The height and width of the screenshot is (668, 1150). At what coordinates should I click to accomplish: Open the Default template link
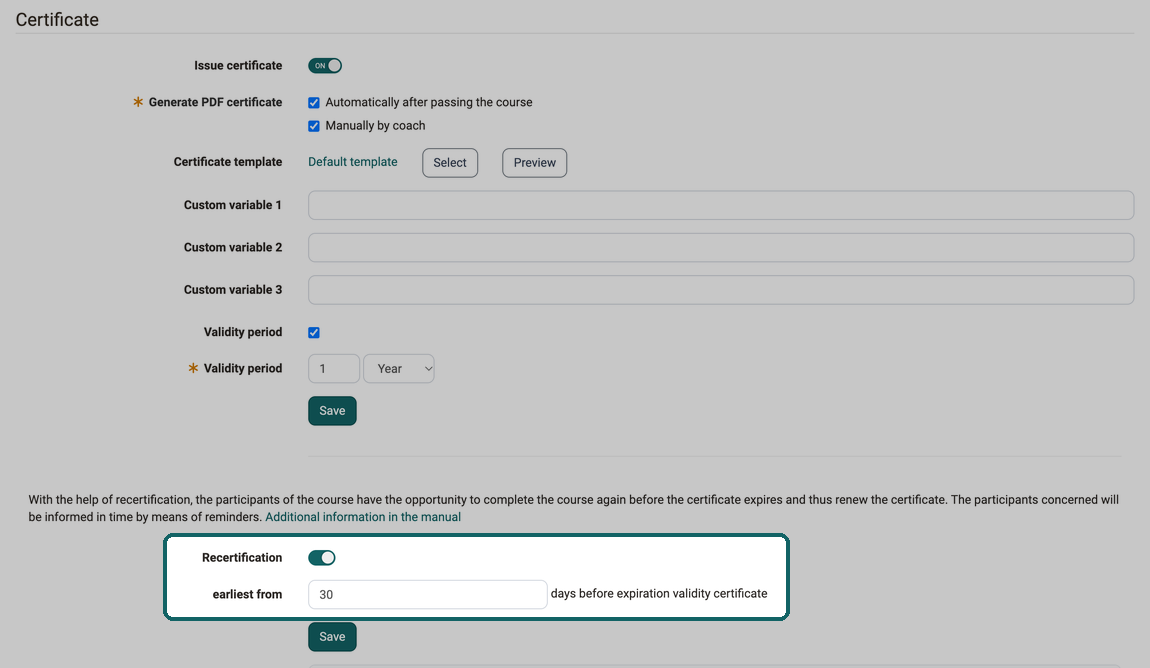coord(353,162)
